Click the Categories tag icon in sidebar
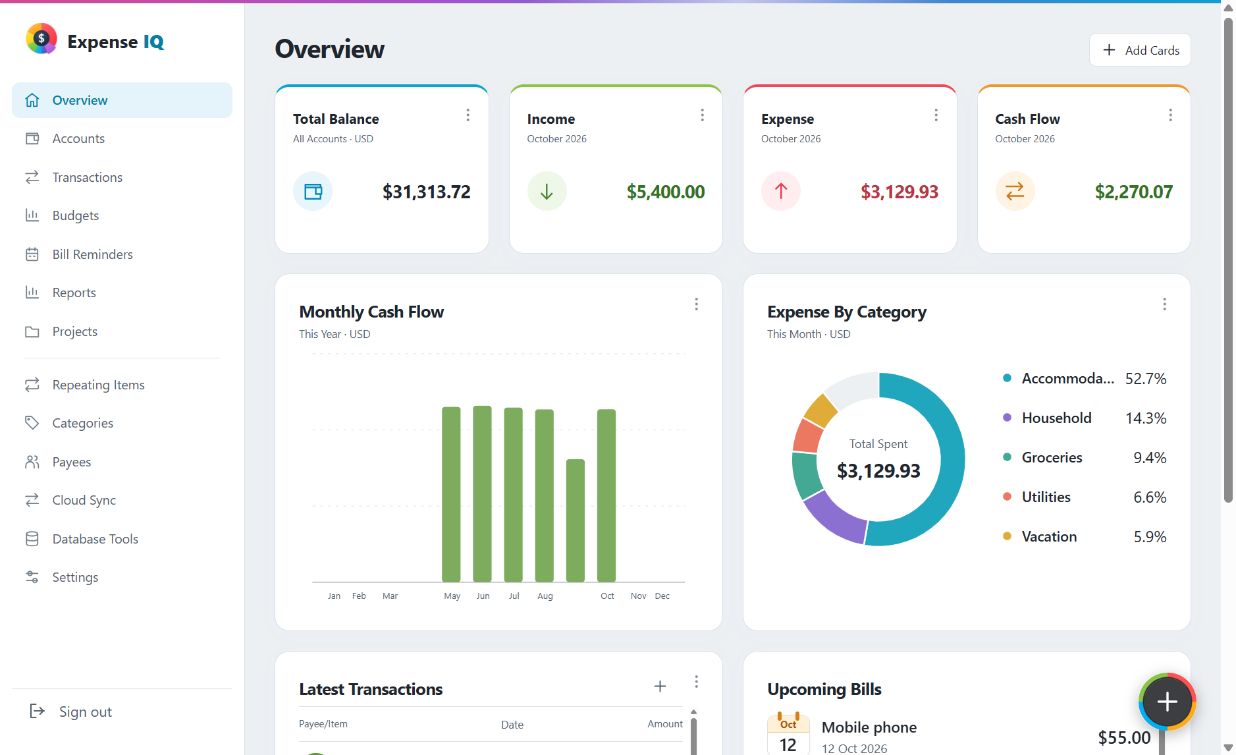The image size is (1236, 755). 32,423
